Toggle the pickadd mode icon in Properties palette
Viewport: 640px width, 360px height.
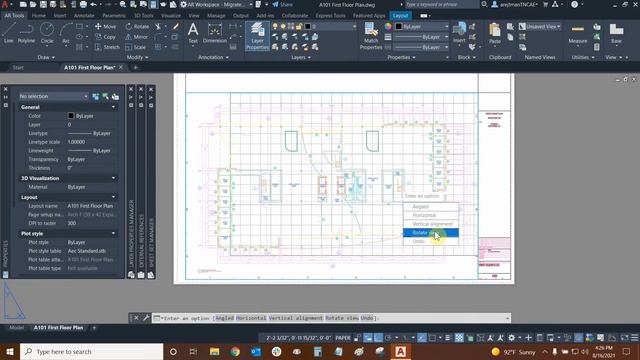96,96
